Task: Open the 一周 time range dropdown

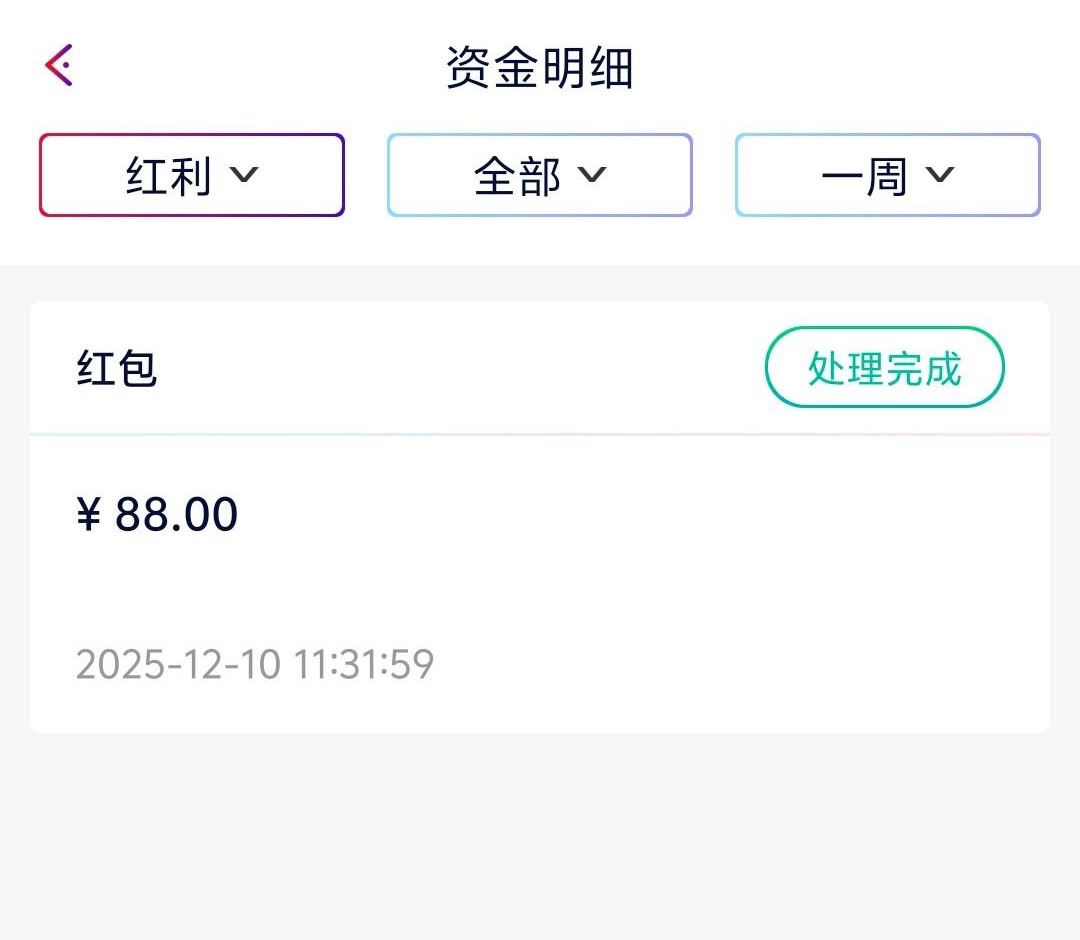Action: (x=887, y=175)
